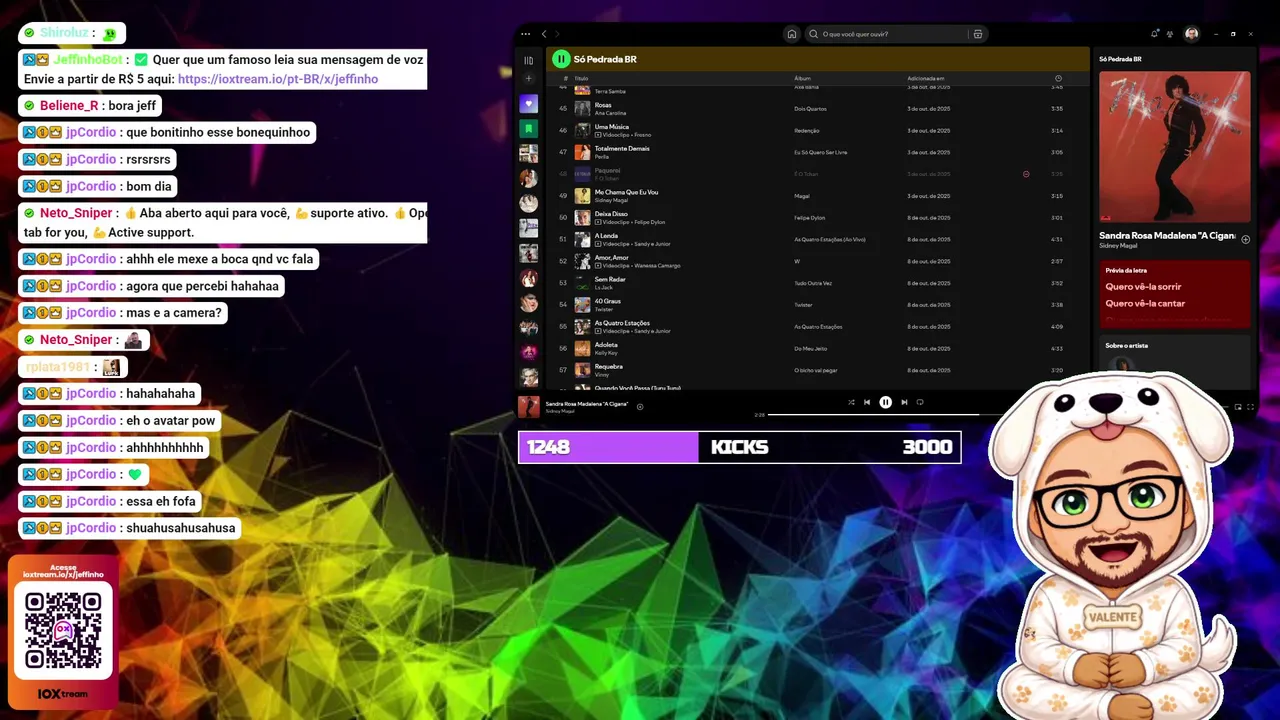
Task: Open the Browse icon beside the search field
Action: (978, 34)
